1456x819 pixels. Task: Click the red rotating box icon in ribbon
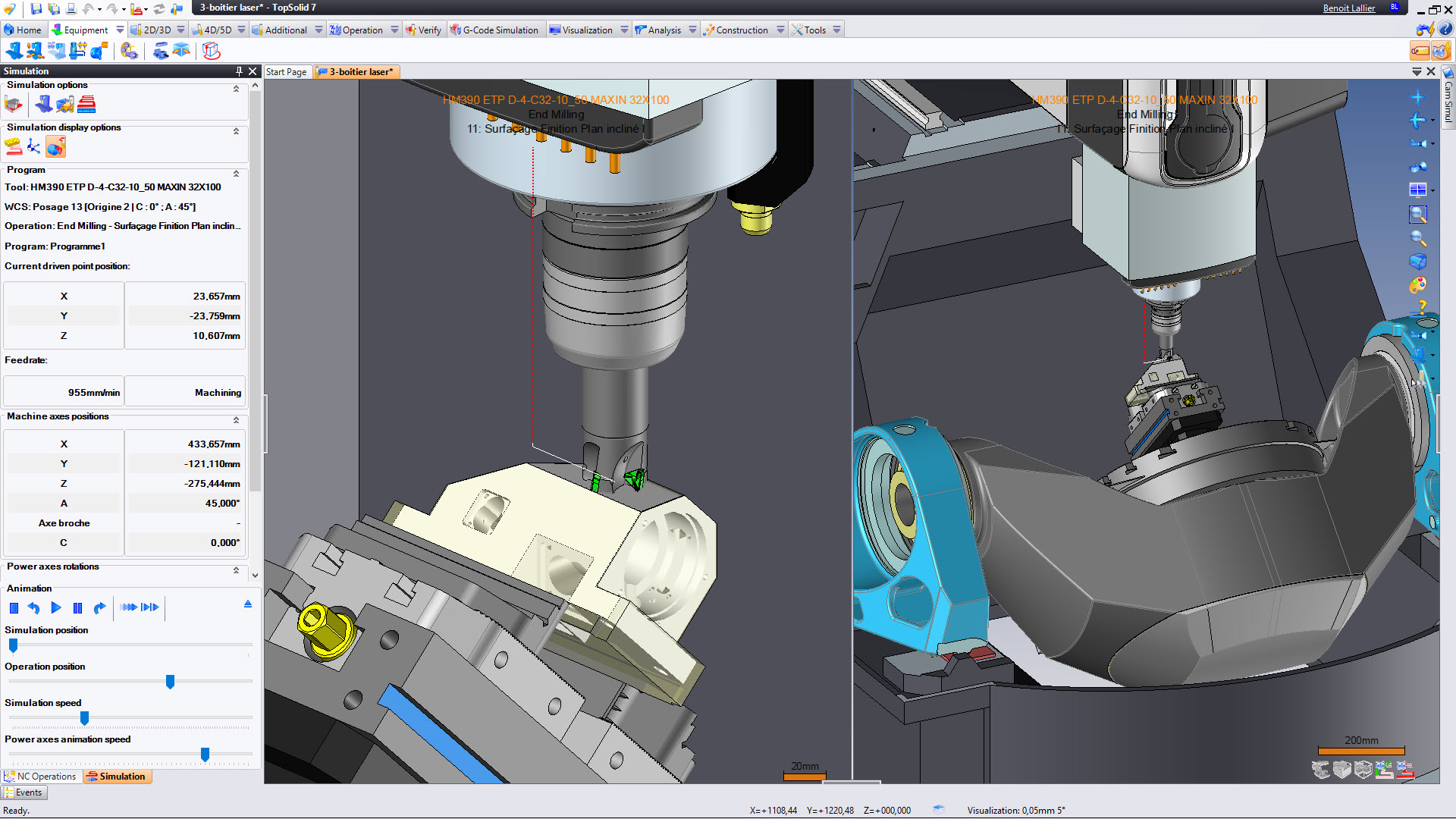[x=212, y=51]
